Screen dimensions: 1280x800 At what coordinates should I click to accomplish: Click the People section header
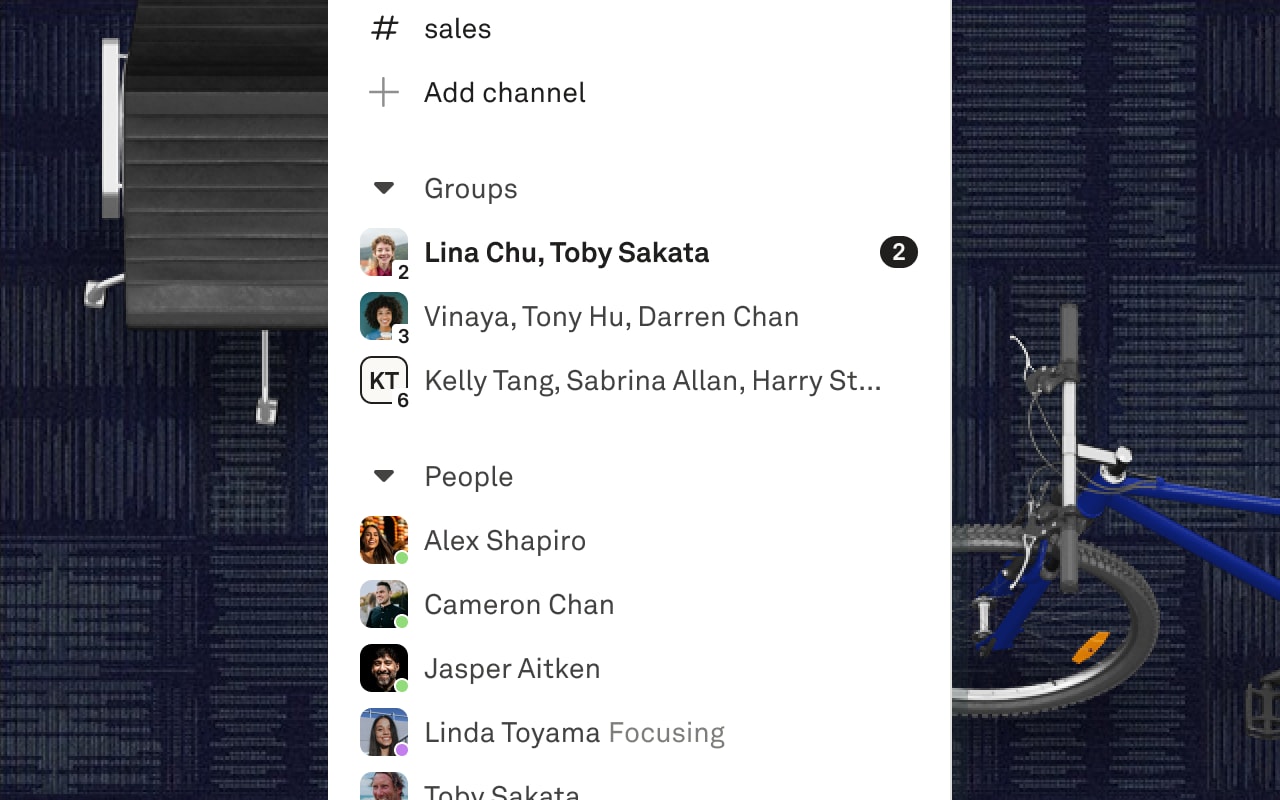pyautogui.click(x=468, y=477)
